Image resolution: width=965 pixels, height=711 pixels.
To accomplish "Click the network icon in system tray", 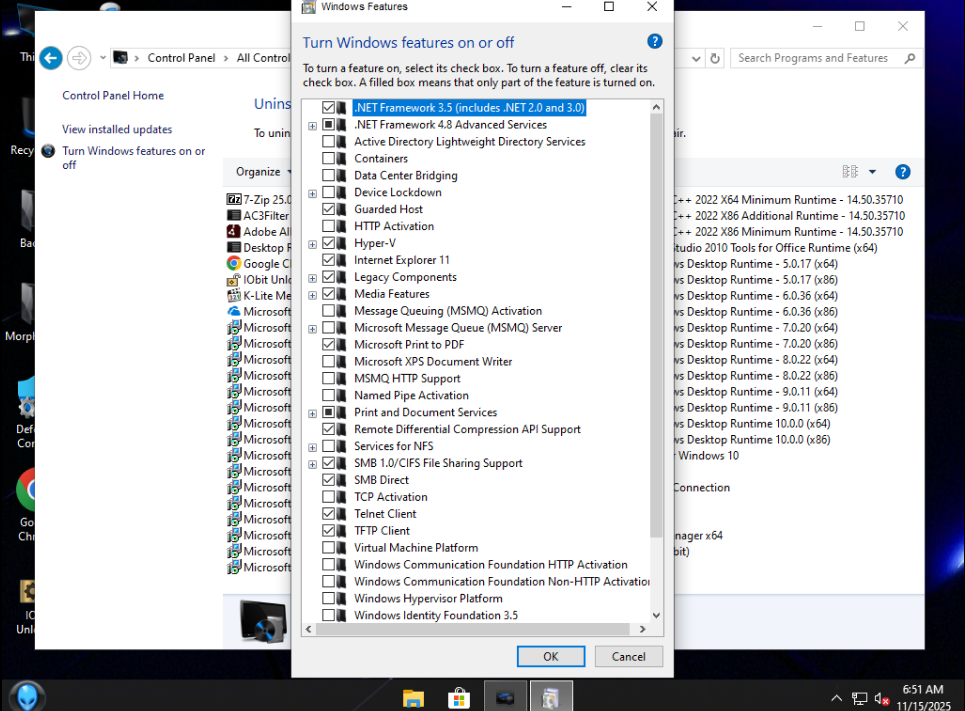I will pos(859,698).
